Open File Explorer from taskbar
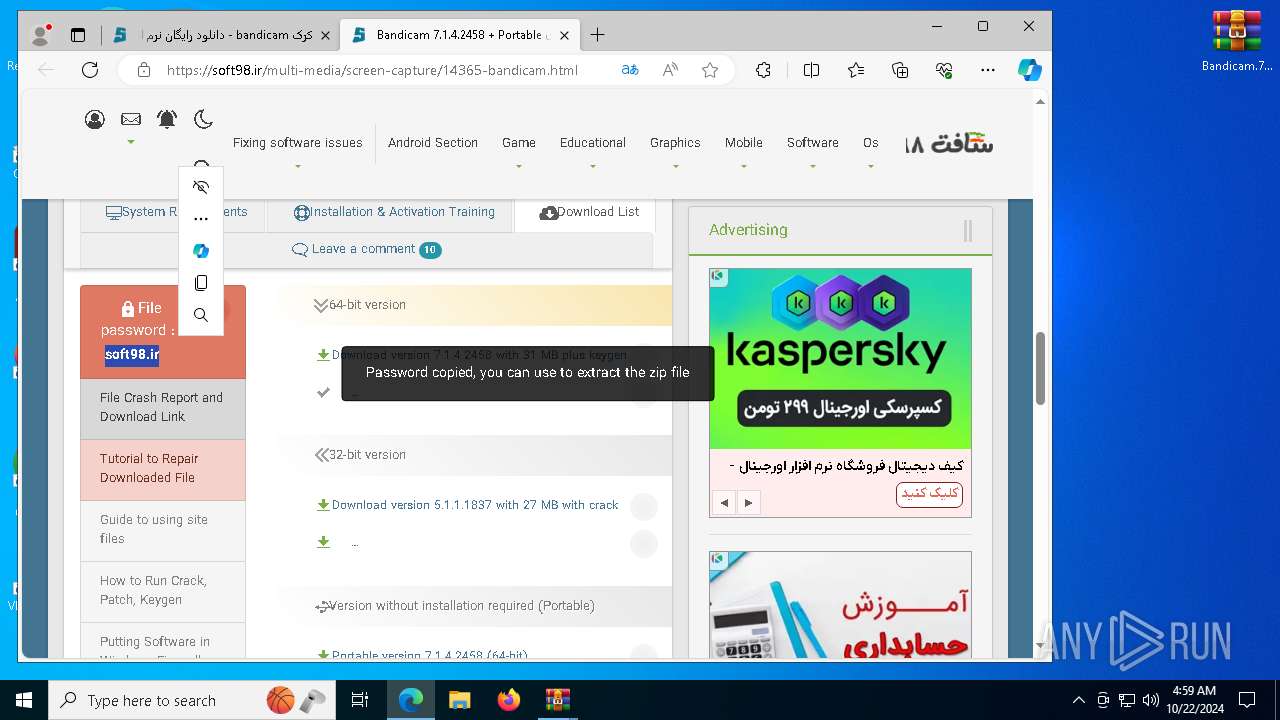The image size is (1280, 720). 459,700
